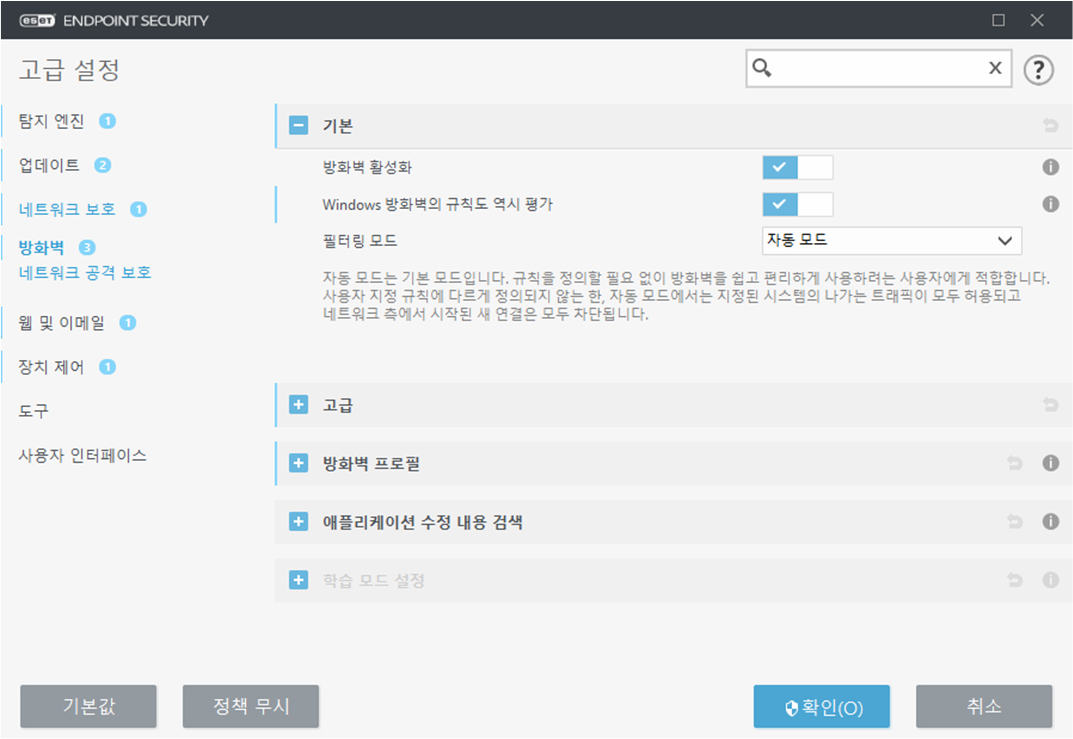Open the 필터링 모드 dropdown
1073x739 pixels.
point(891,240)
